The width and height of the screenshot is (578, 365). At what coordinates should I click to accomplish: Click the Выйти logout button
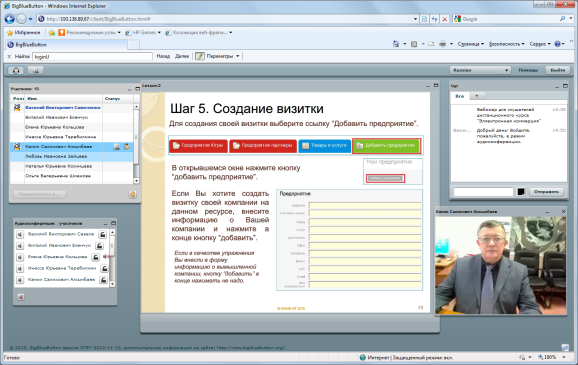coord(558,70)
